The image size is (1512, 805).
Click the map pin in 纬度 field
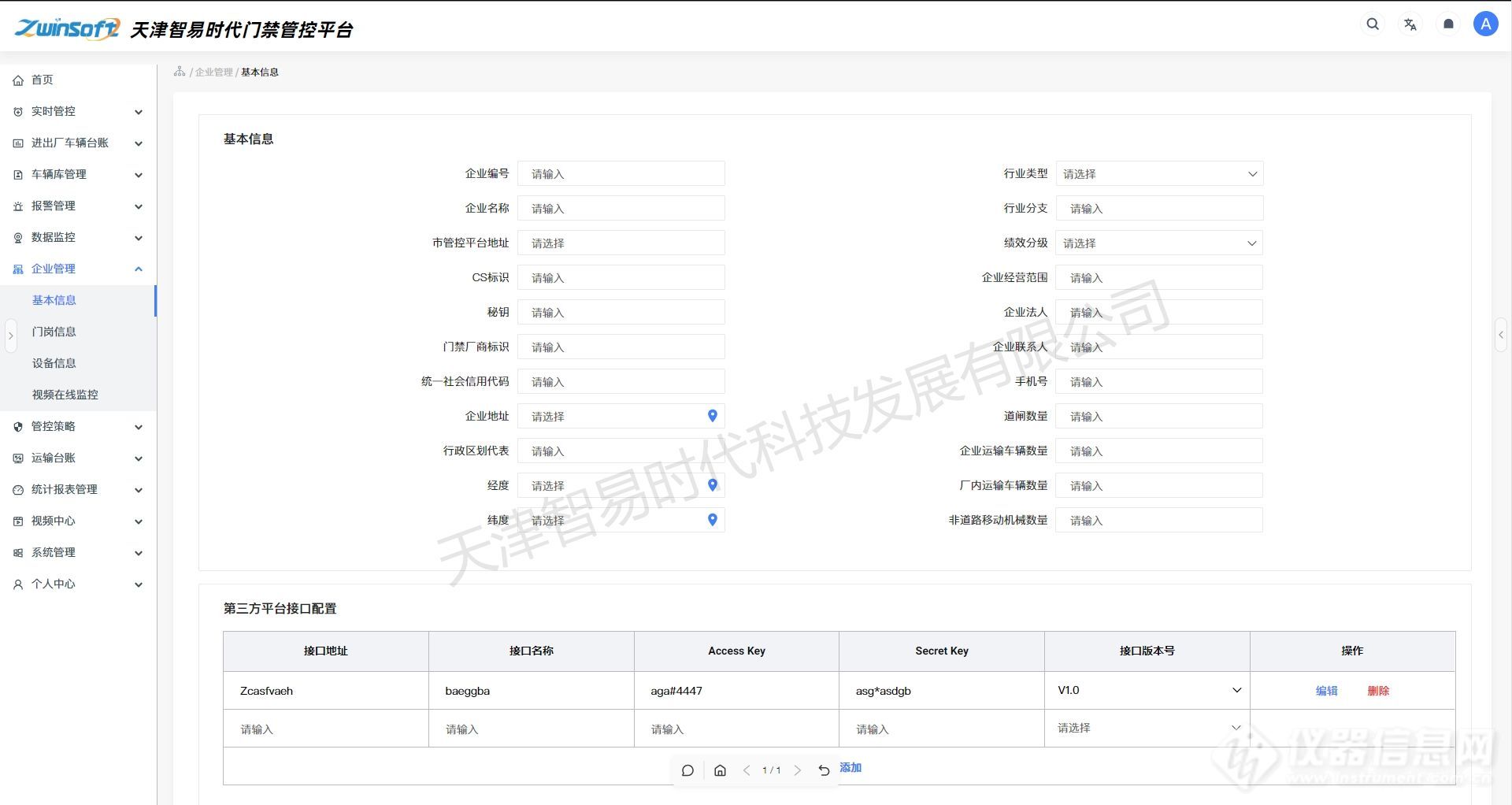713,520
